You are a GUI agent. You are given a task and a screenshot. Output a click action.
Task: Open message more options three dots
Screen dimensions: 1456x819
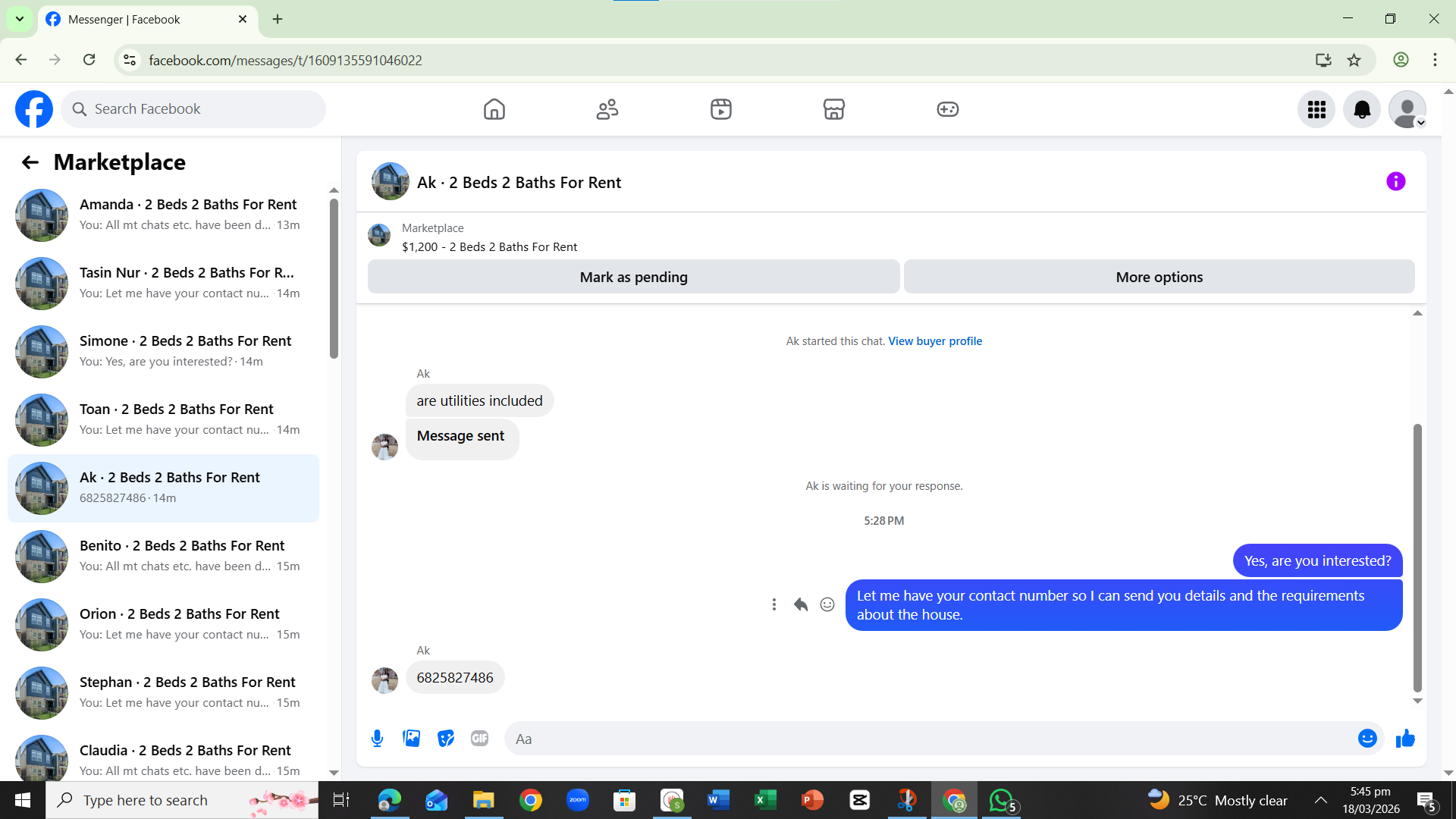773,604
